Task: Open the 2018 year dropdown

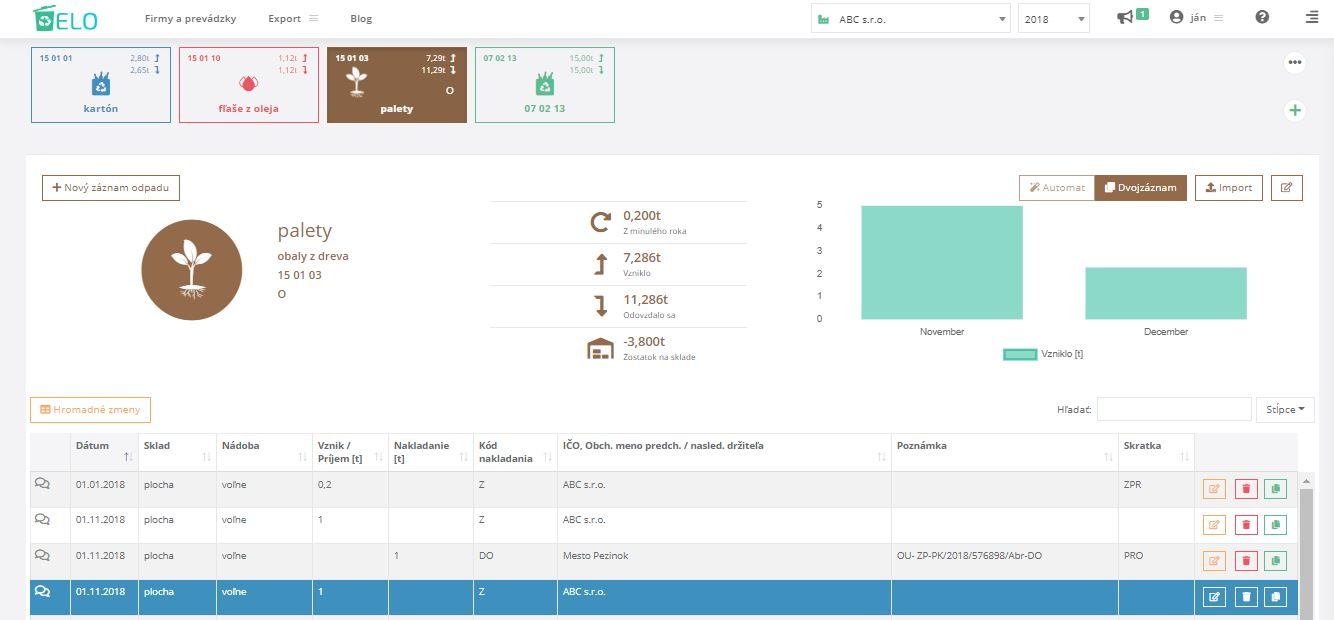Action: [1054, 18]
